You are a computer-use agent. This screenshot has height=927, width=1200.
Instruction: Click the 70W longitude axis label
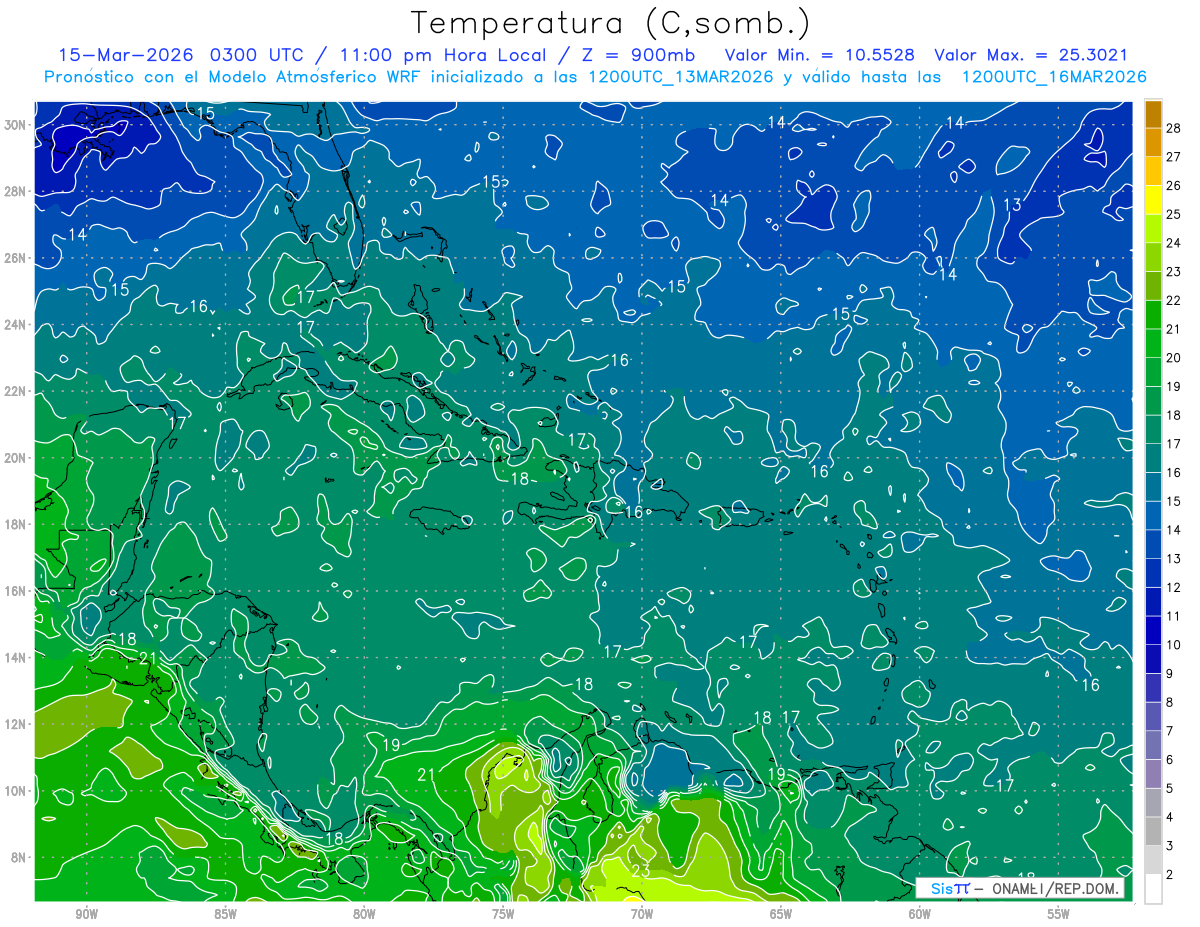coord(642,914)
